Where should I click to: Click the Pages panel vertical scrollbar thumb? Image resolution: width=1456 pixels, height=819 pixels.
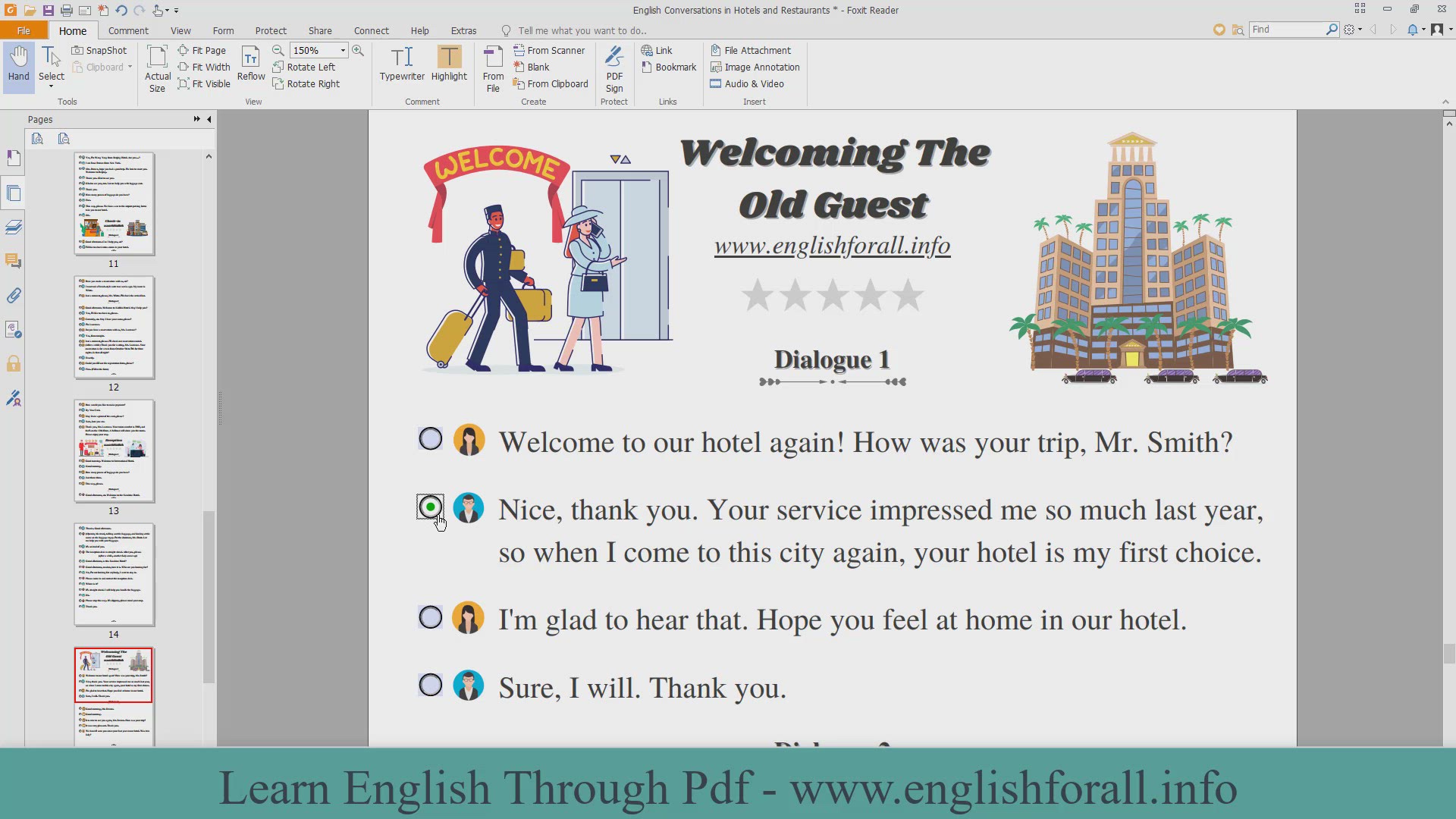[209, 597]
